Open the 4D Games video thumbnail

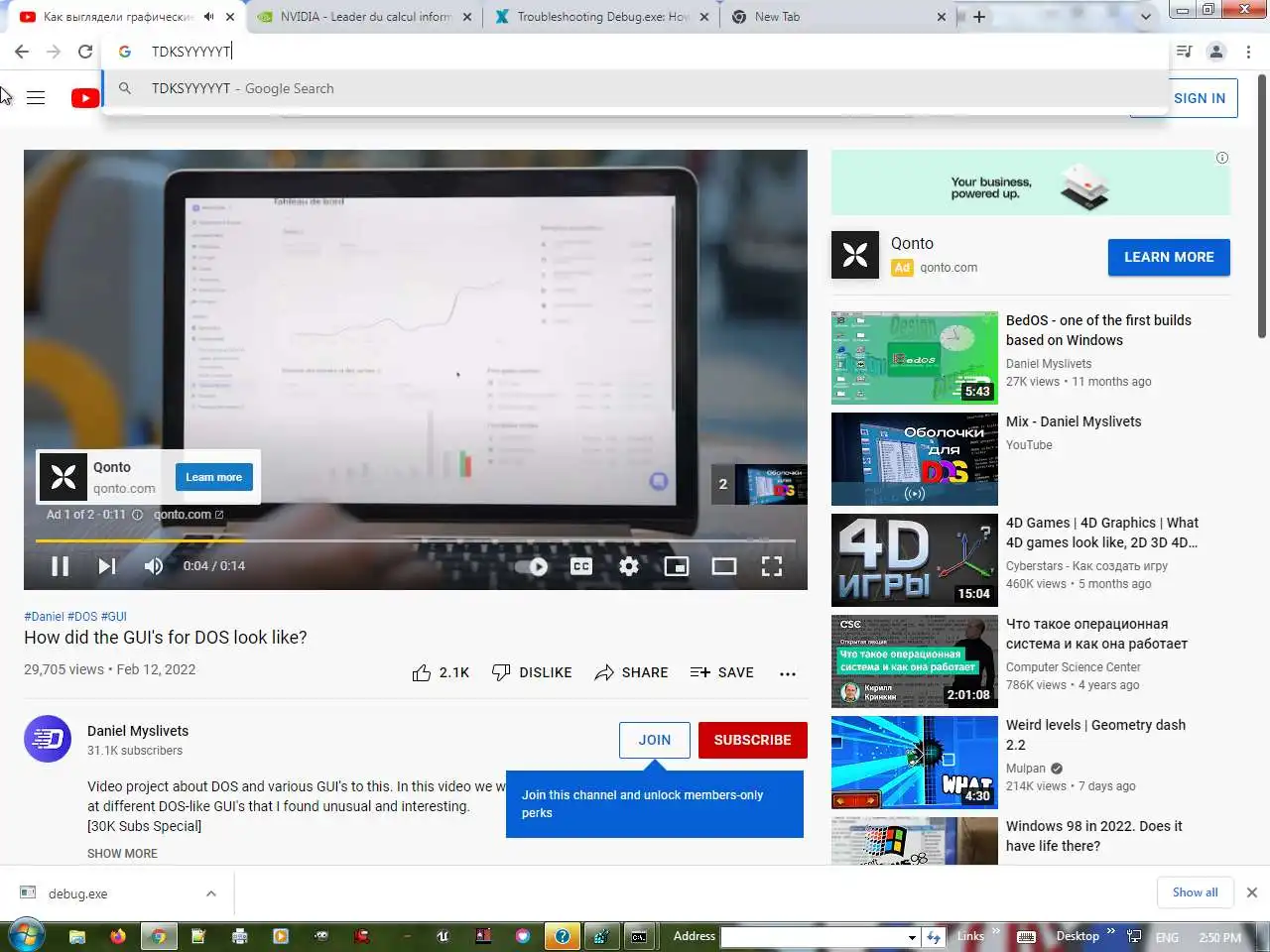915,560
